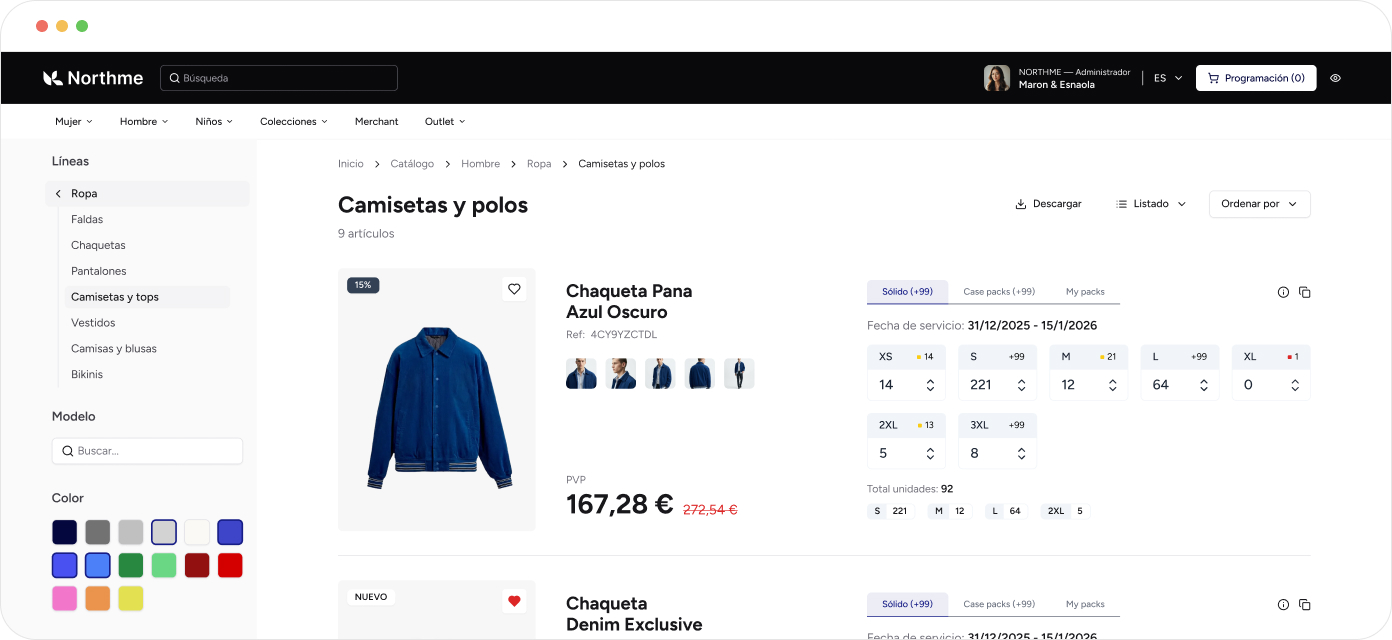This screenshot has height=640, width=1392.
Task: Open info icon for Chaqueta Pana
Action: pos(1283,292)
